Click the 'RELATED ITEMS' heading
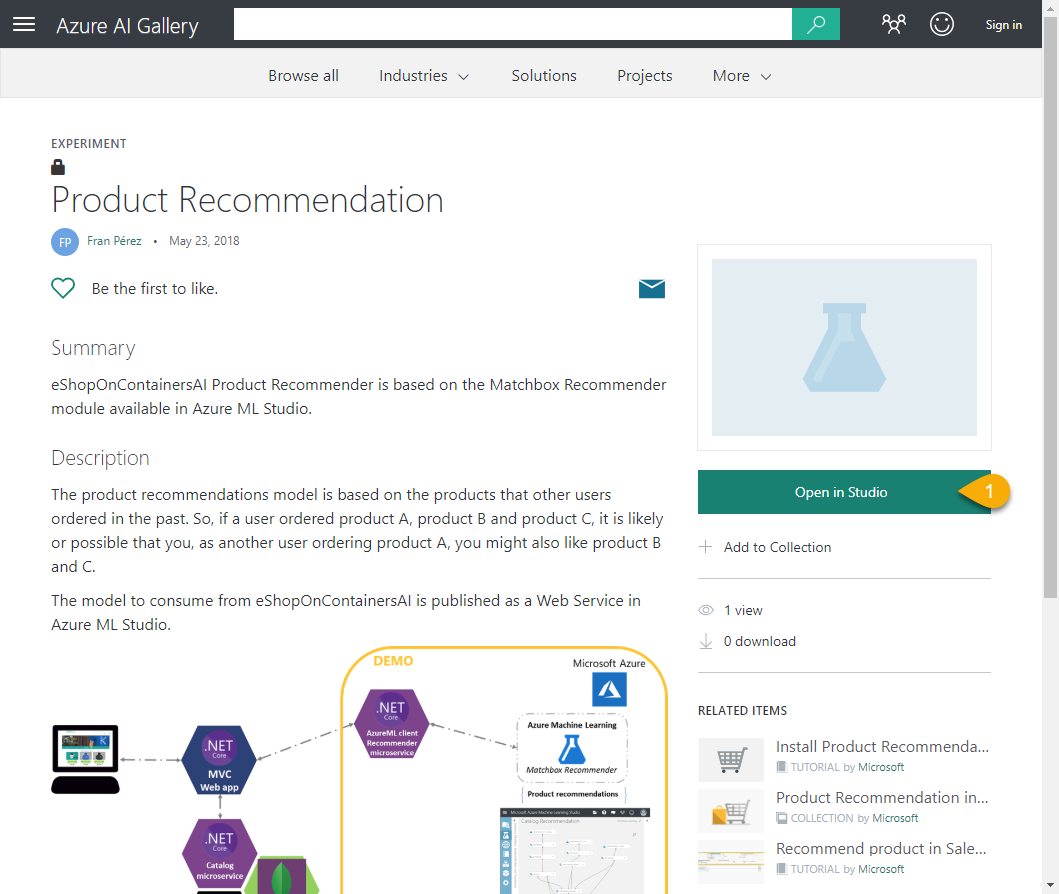This screenshot has width=1059, height=894. pos(742,710)
